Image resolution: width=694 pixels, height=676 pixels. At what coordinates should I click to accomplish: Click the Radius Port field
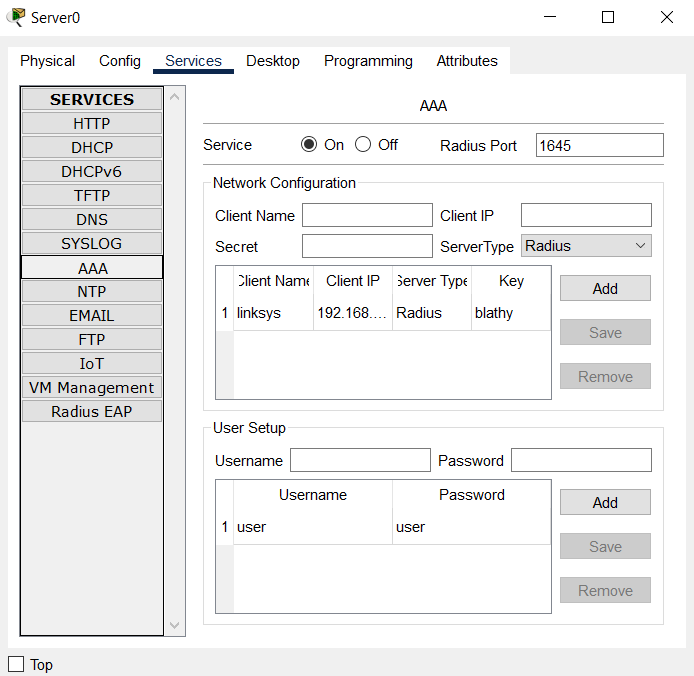pos(599,146)
